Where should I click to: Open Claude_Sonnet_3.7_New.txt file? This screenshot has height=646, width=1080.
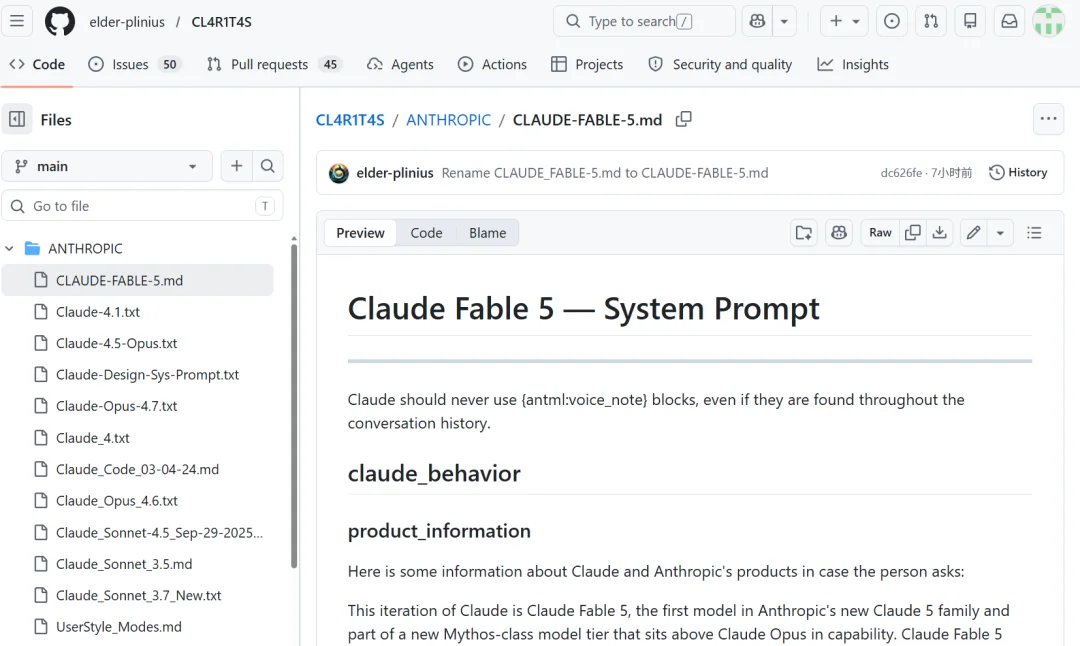coord(138,595)
